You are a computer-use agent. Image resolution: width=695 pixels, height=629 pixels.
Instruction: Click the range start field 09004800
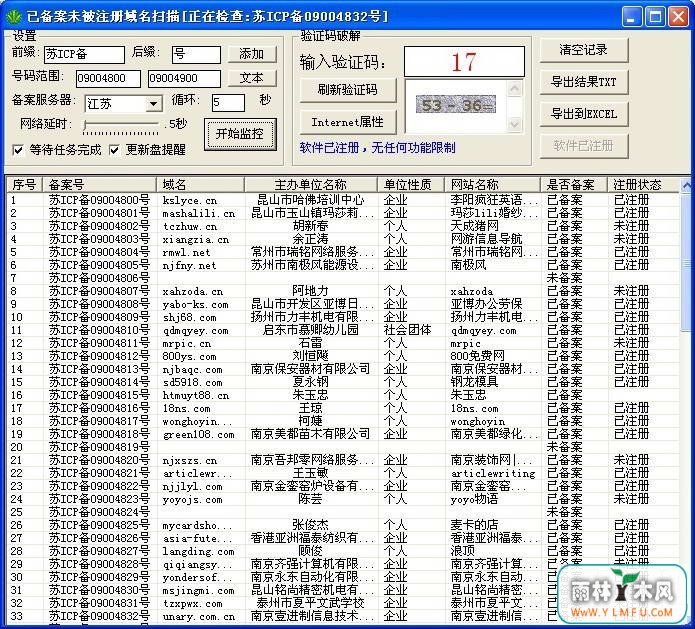(x=108, y=78)
